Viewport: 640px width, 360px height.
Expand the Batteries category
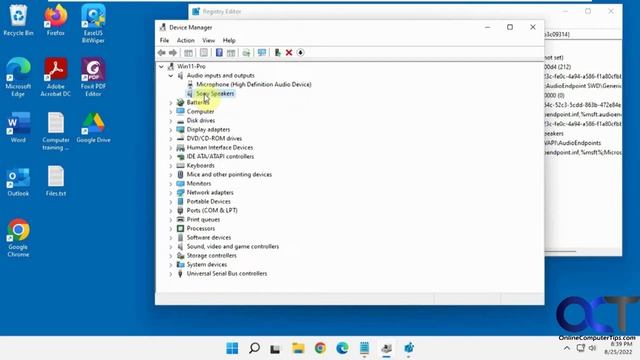(x=171, y=102)
